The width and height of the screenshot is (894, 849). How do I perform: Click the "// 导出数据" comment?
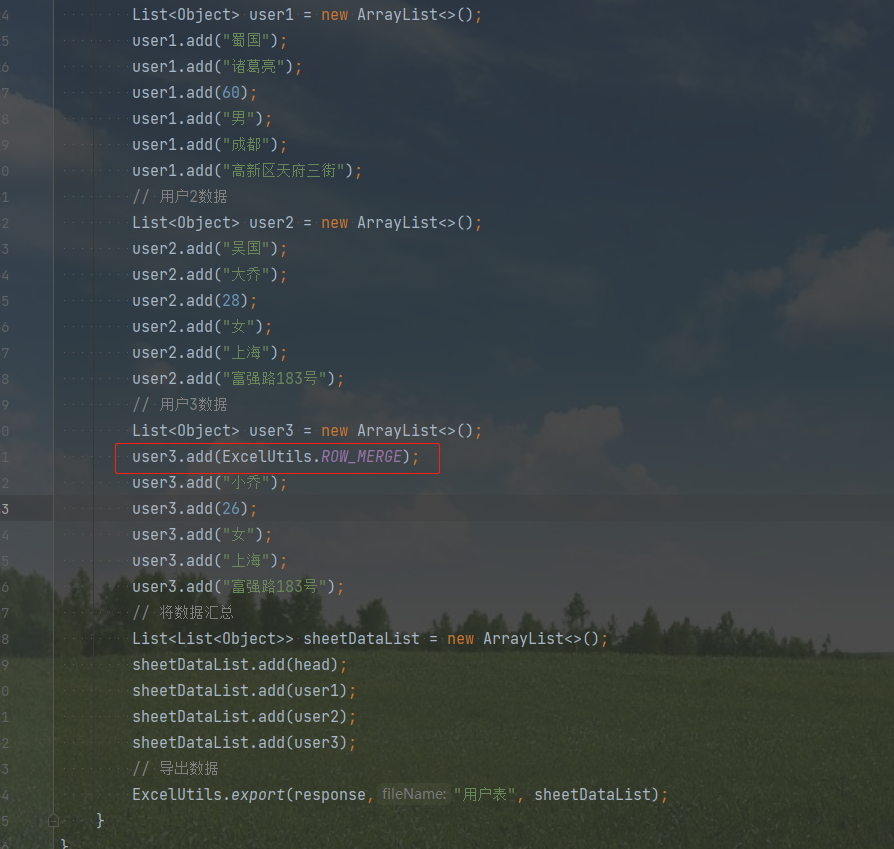[x=176, y=769]
